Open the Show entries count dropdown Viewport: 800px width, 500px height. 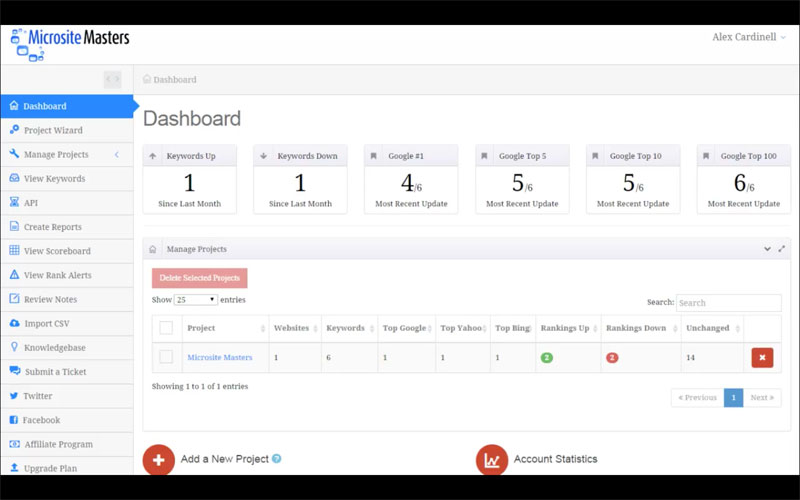point(196,299)
